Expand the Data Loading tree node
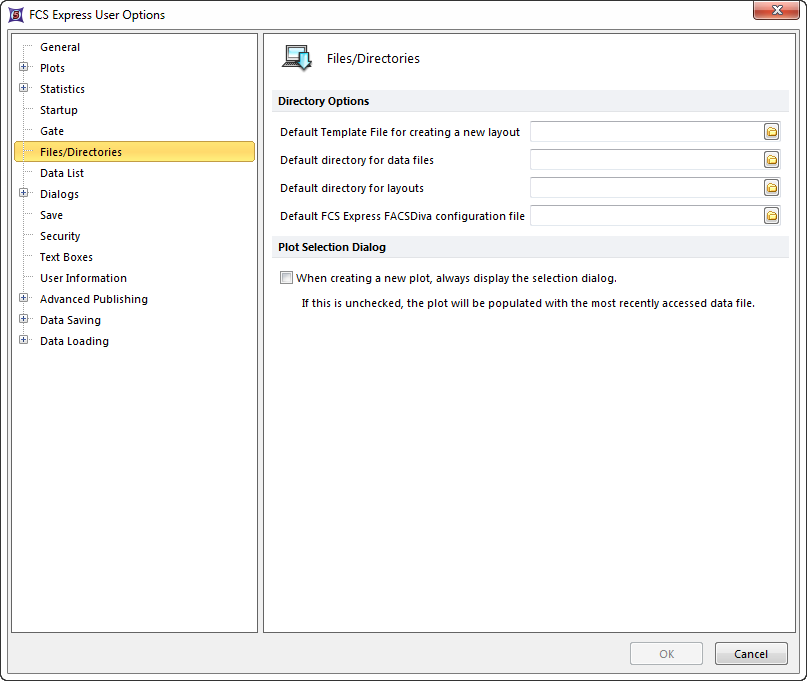Screen dimensions: 807x681 (x=24, y=340)
